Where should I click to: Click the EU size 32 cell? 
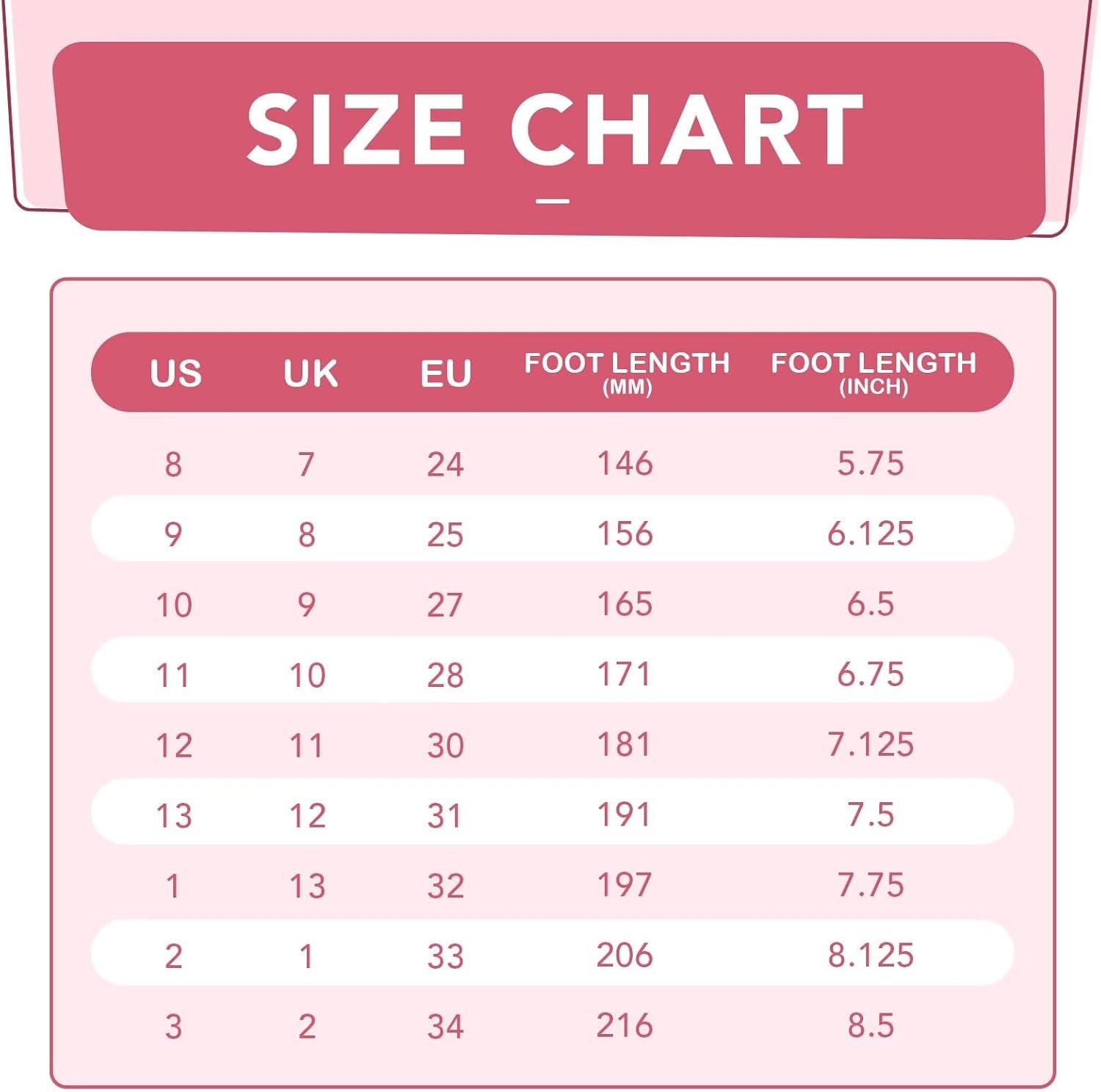[445, 886]
